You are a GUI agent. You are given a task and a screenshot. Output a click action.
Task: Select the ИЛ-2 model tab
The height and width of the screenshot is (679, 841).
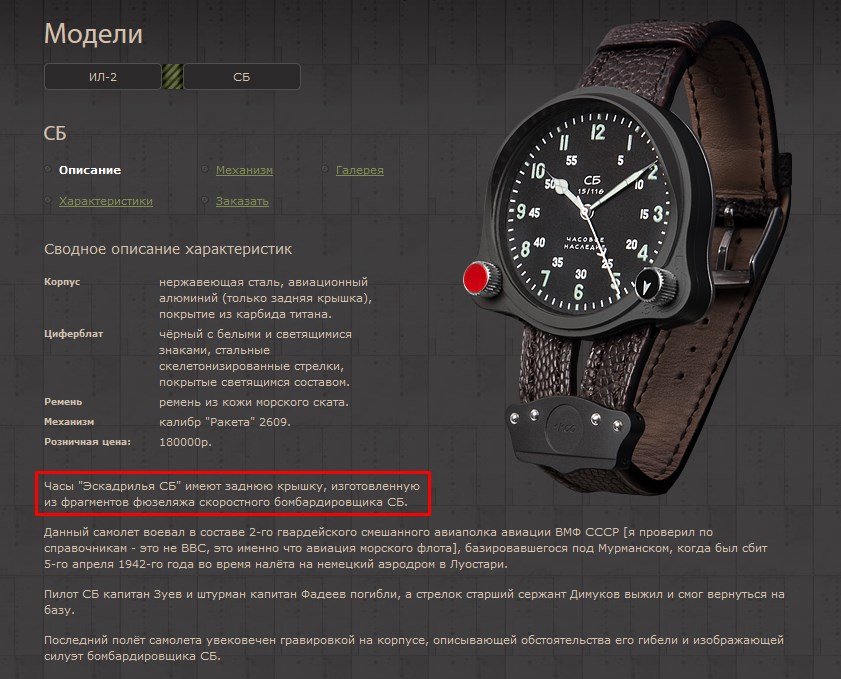click(102, 77)
